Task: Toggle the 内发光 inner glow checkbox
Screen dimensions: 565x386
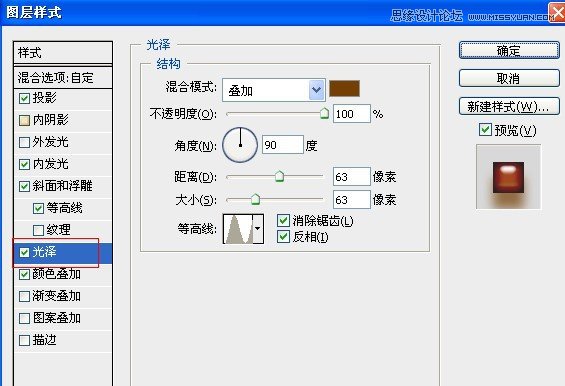Action: [24, 164]
